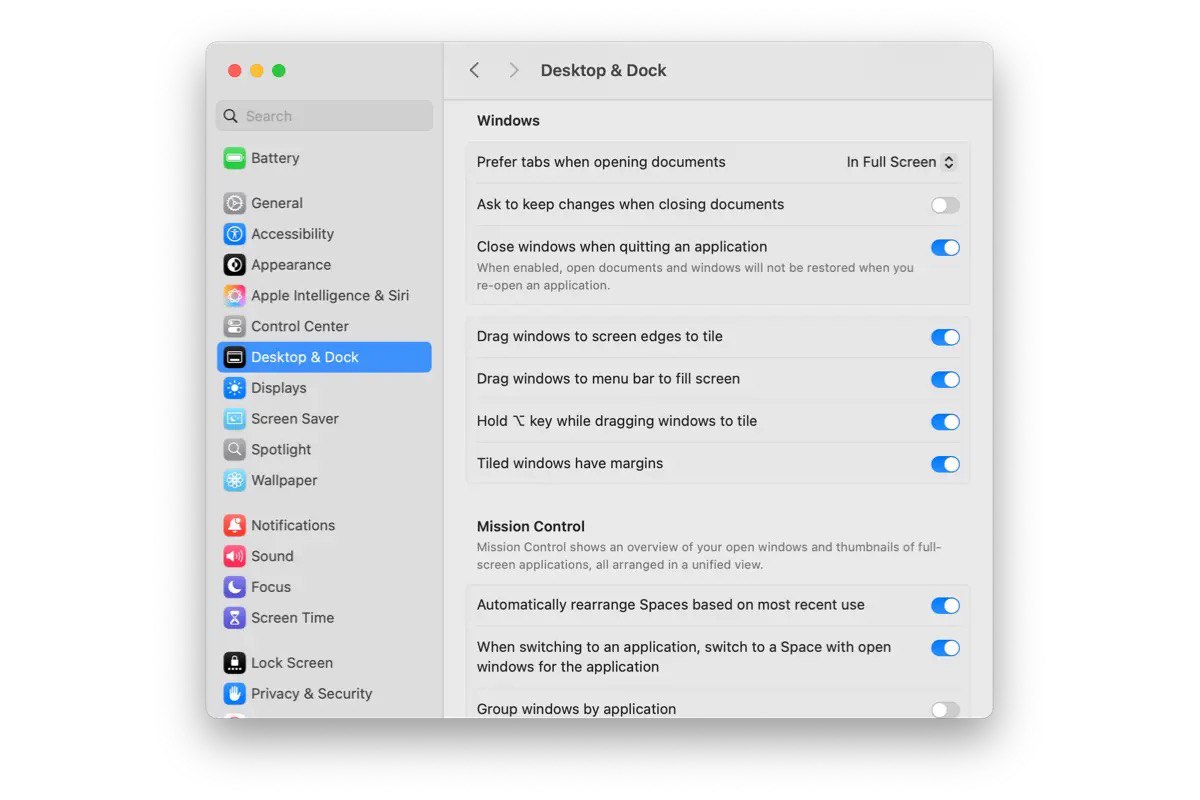Open the Spotlight icon

tap(235, 450)
